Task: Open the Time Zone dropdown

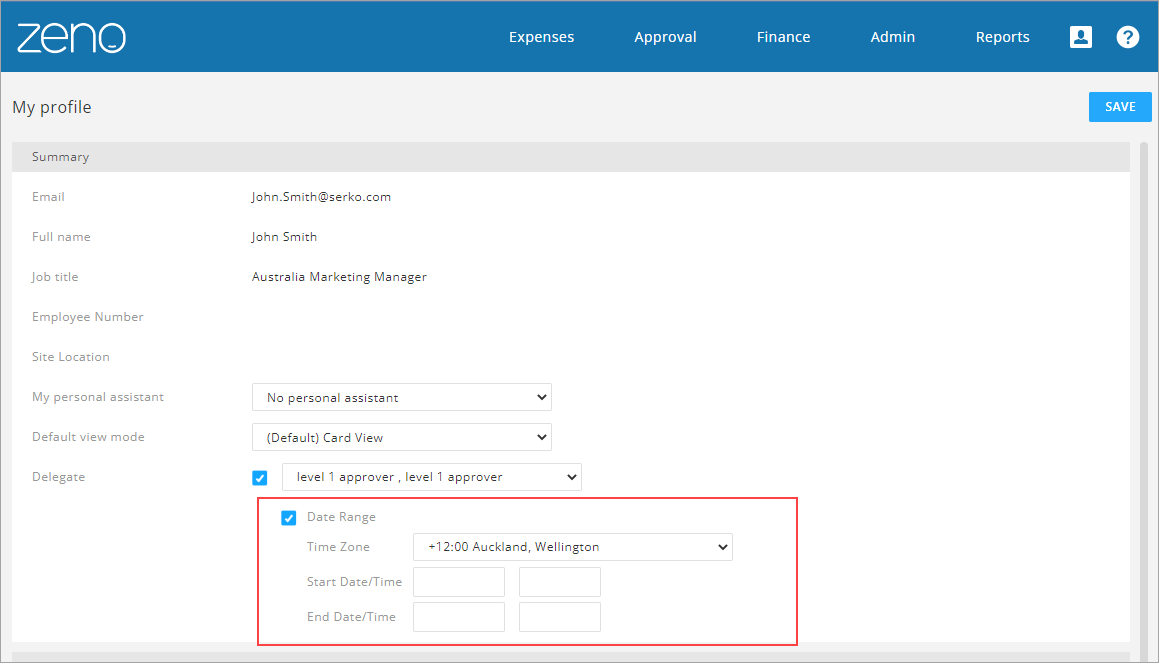Action: click(x=573, y=547)
